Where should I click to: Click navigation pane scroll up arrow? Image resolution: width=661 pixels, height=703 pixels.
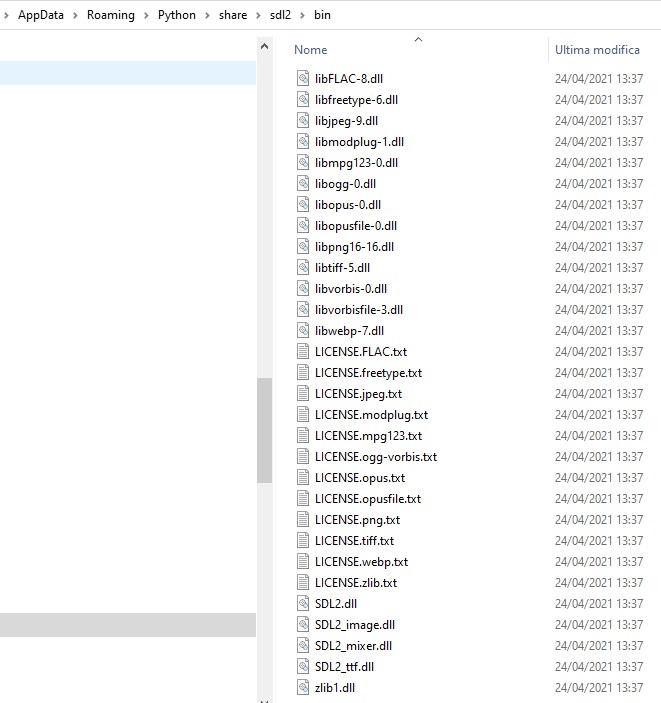[265, 46]
